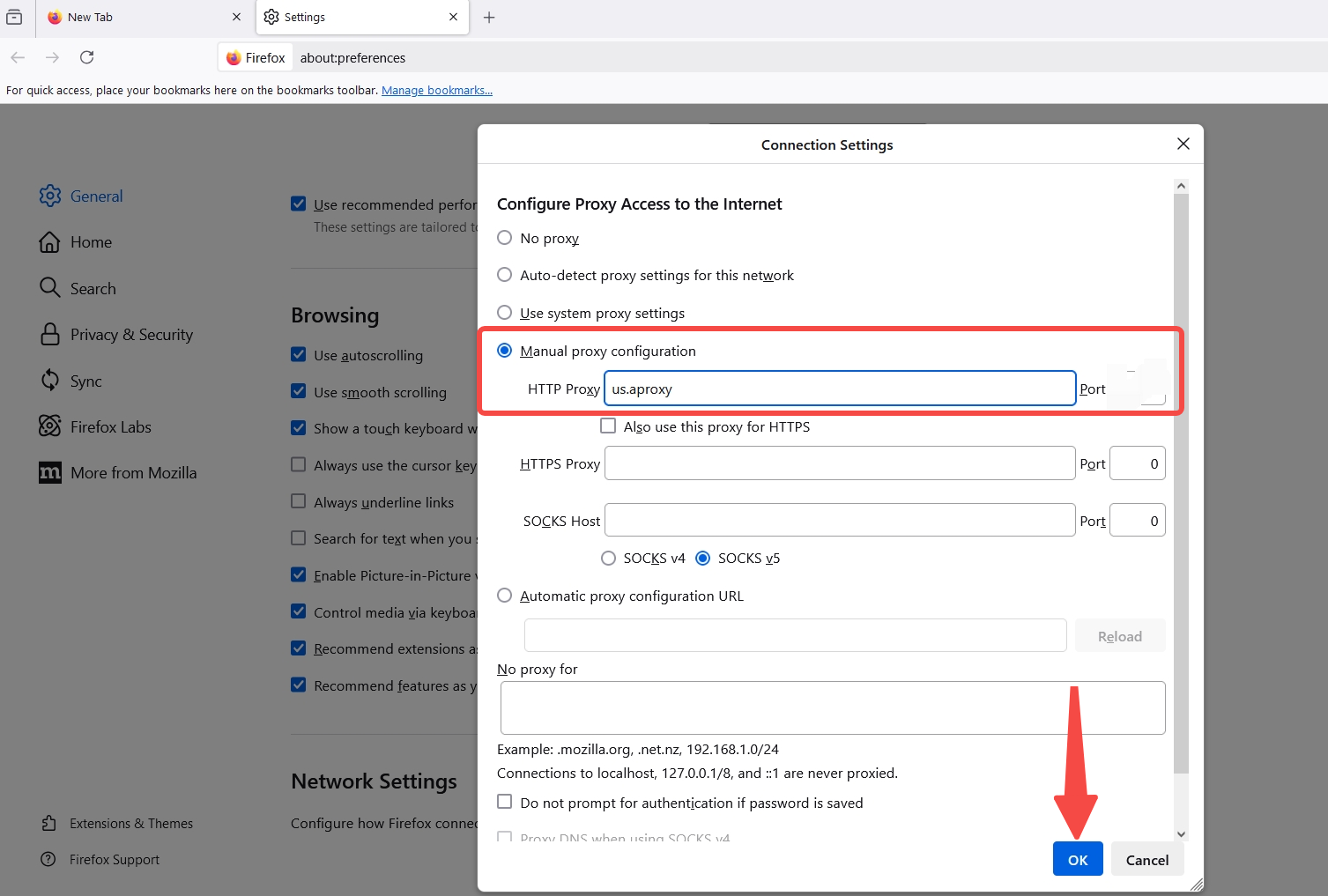
Task: Switch to the New Tab tab
Action: 145,18
